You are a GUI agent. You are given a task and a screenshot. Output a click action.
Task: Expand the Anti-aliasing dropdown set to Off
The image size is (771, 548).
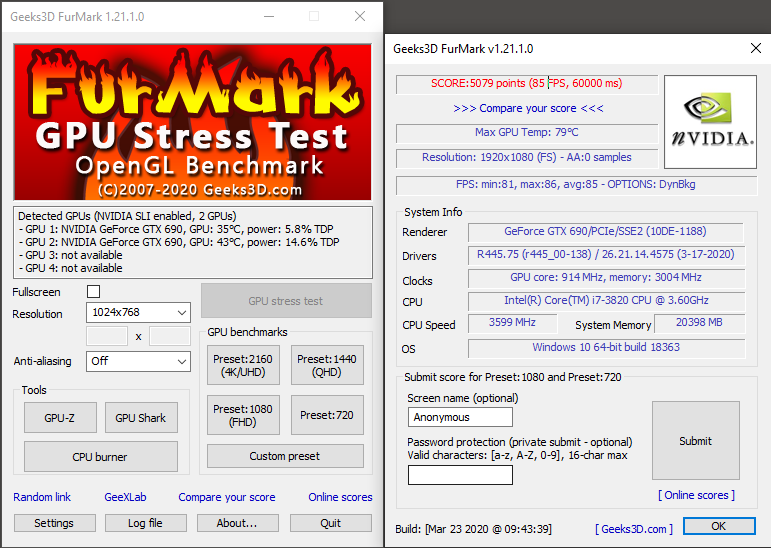pos(138,361)
